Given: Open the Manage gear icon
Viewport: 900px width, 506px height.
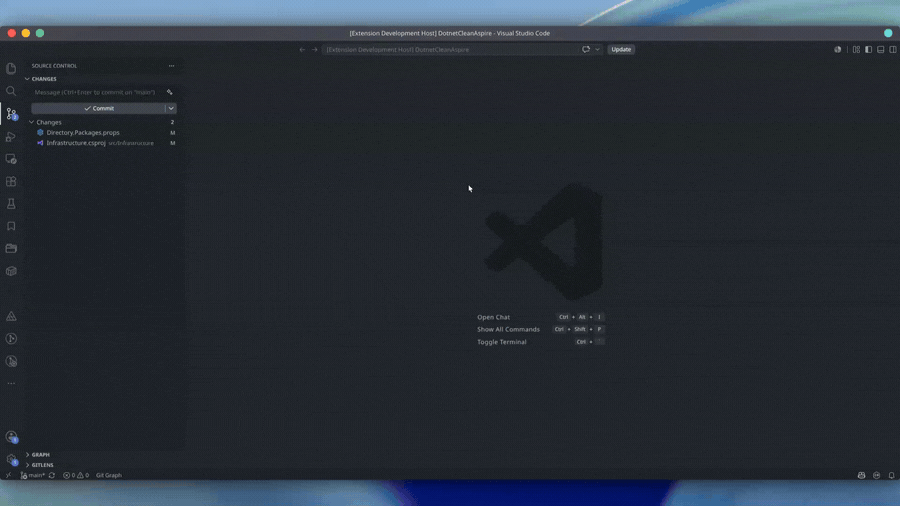Looking at the screenshot, I should 11,459.
